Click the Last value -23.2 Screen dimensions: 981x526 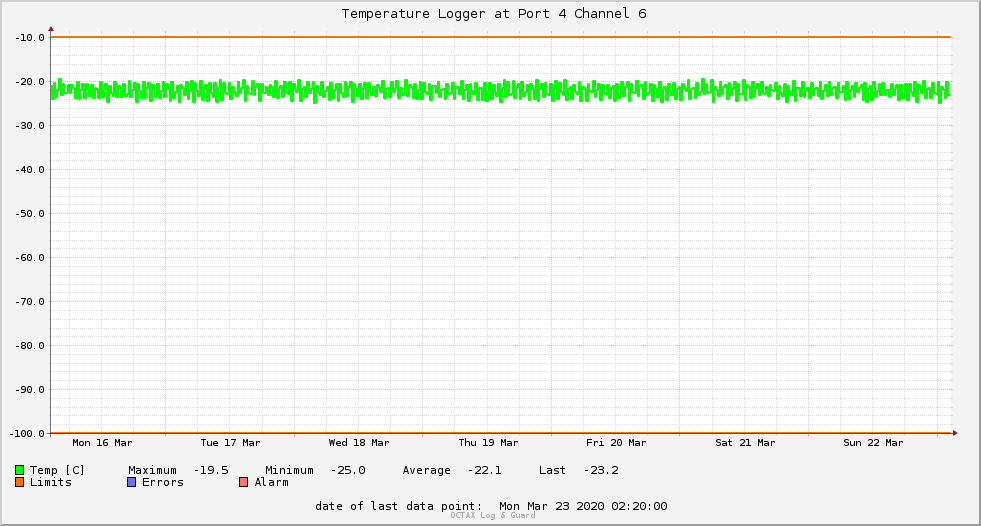click(x=601, y=470)
